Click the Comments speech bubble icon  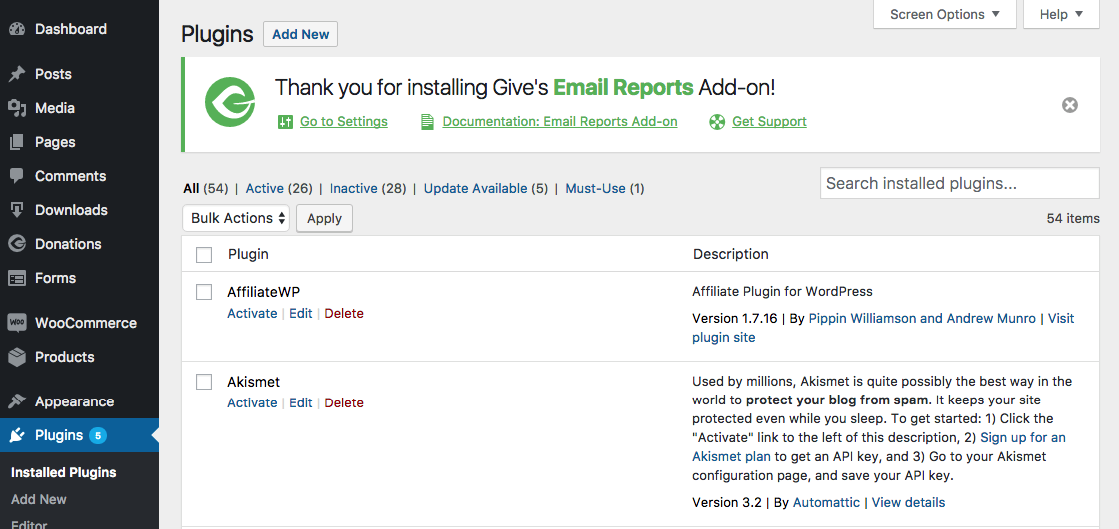(17, 176)
